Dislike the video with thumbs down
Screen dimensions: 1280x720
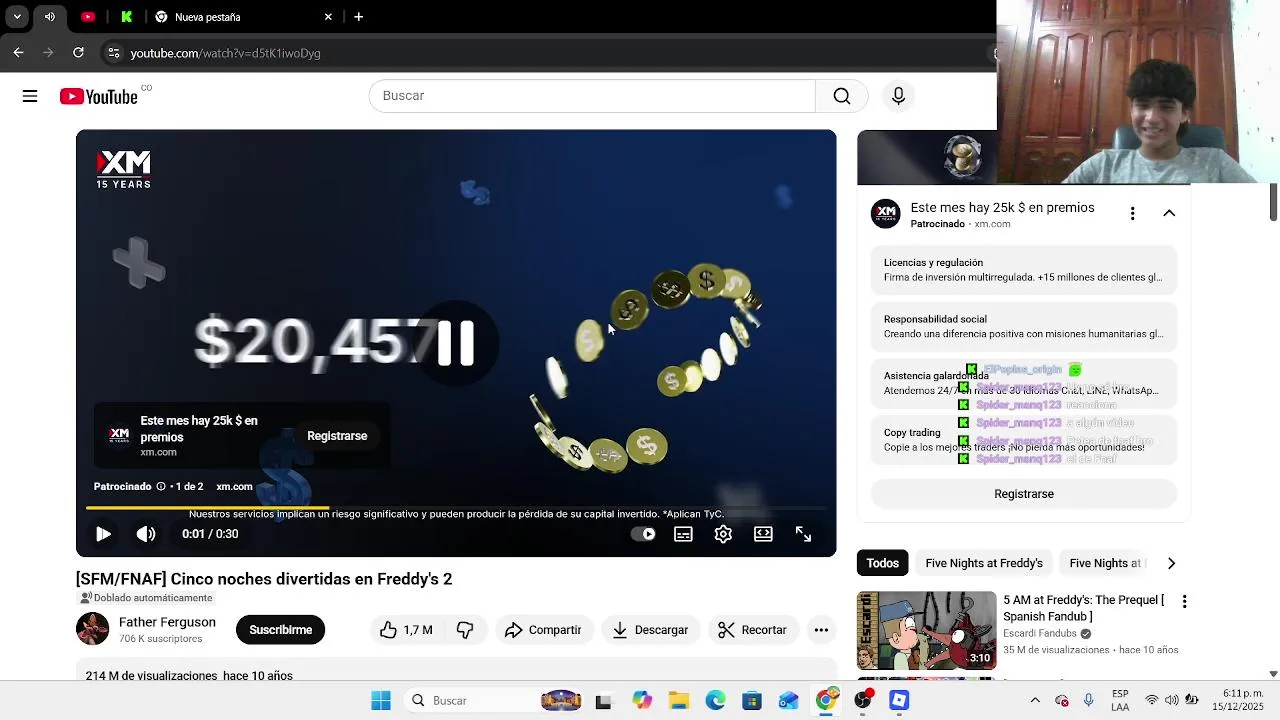pyautogui.click(x=465, y=630)
